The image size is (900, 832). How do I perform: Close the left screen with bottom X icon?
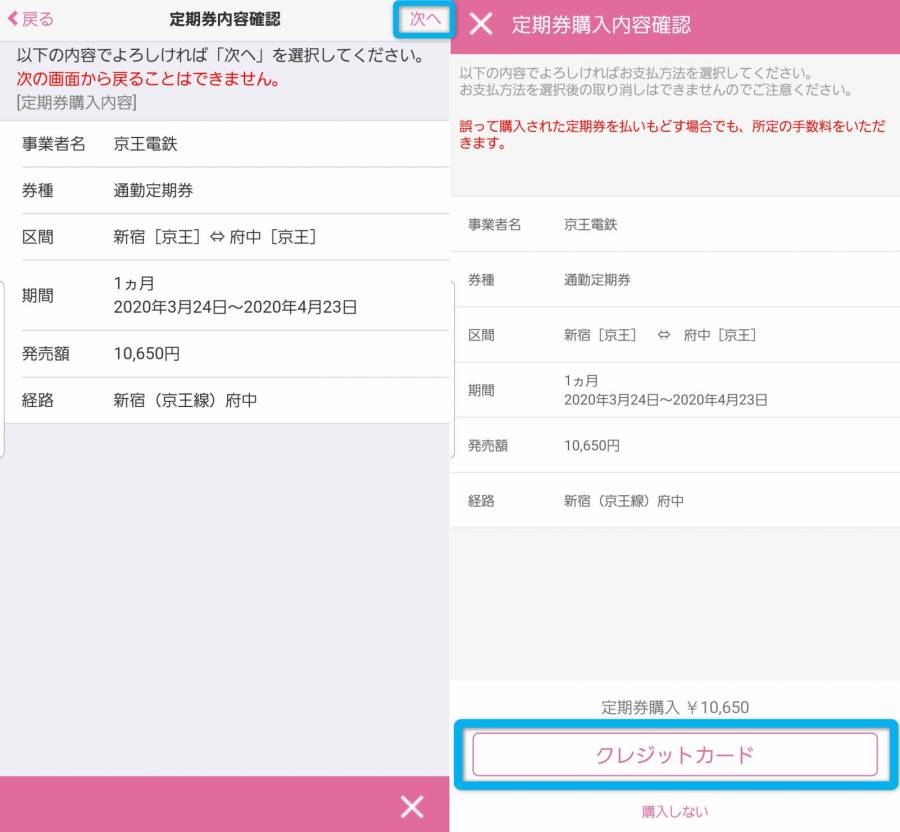(412, 806)
